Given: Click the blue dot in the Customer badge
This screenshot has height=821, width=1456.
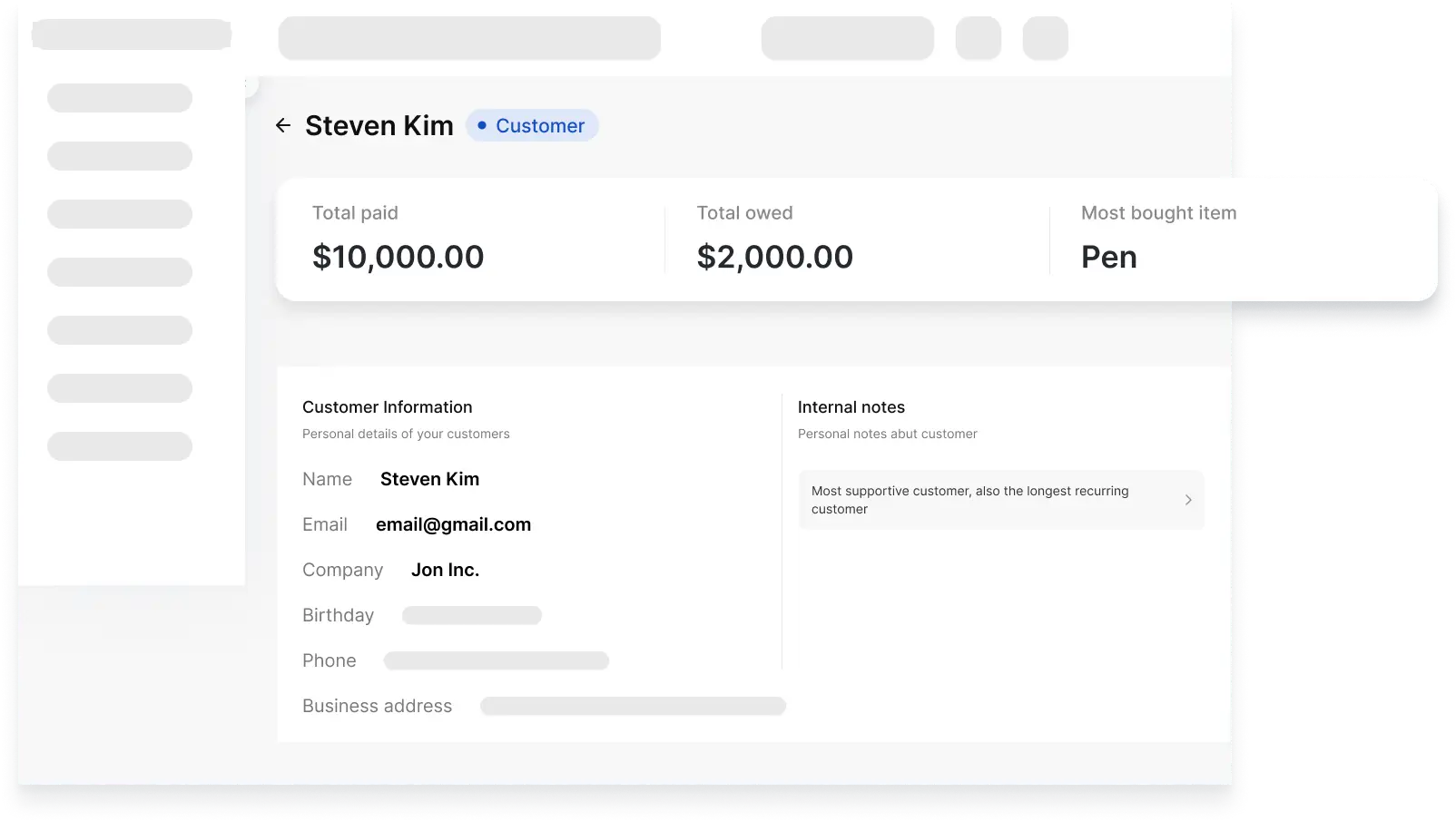Looking at the screenshot, I should [482, 125].
